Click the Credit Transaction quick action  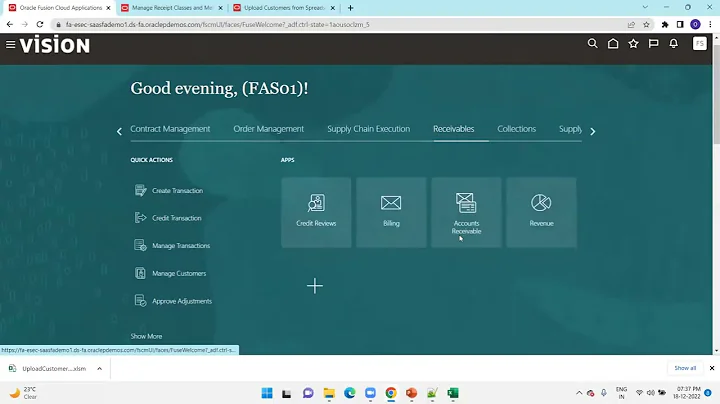pos(168,218)
